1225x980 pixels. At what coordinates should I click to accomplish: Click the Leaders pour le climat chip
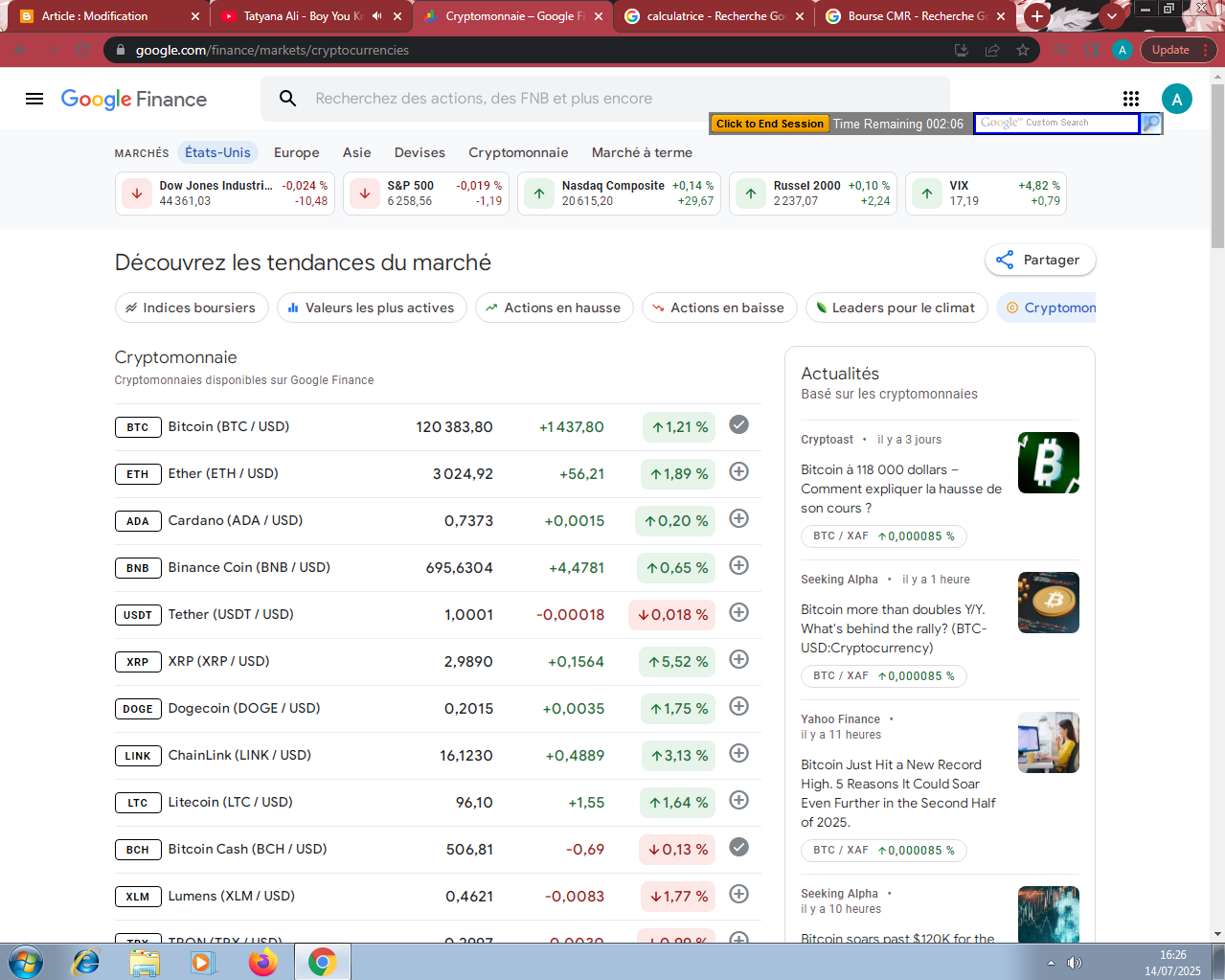coord(896,308)
